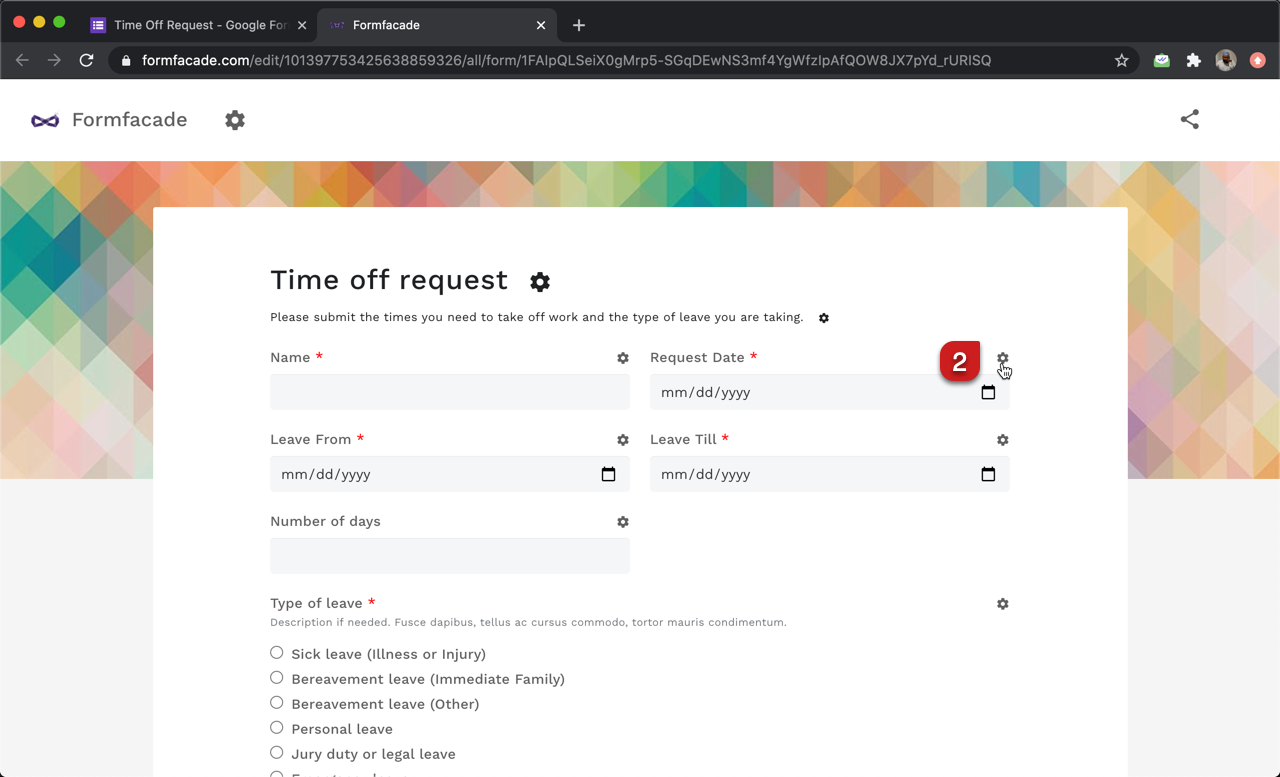The image size is (1280, 777).
Task: Open the Type of leave settings gear
Action: (1002, 604)
